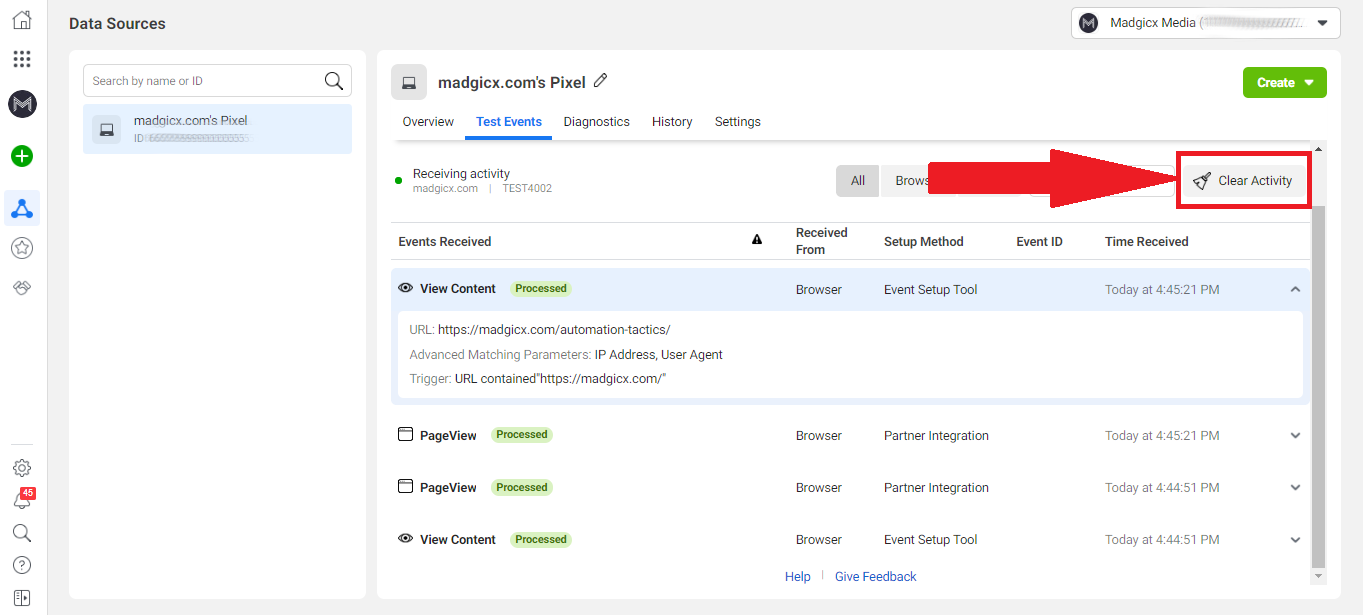Click the Received From column header
This screenshot has width=1363, height=615.
(822, 241)
